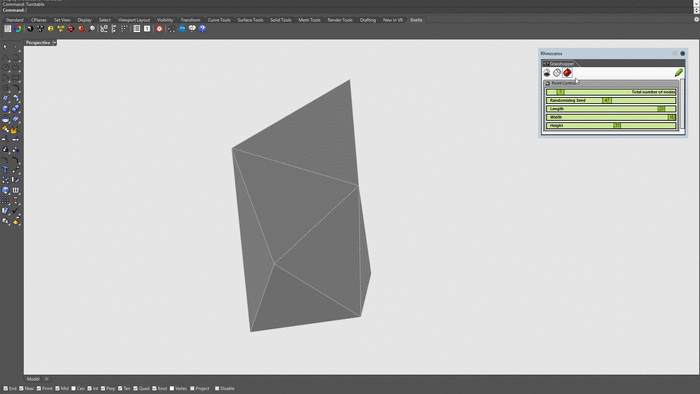Click the black shaded sphere toolbar icon
Image resolution: width=700 pixels, height=394 pixels.
pyautogui.click(x=30, y=29)
